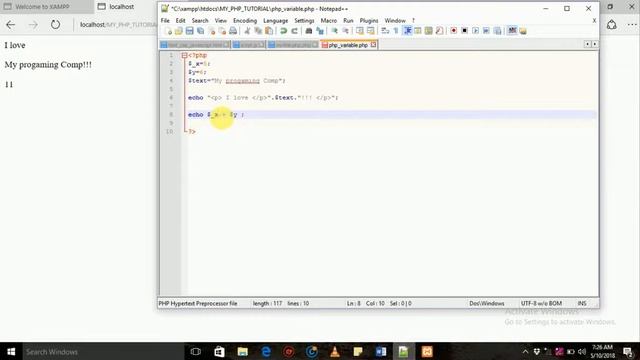Viewport: 640px width, 360px height.
Task: Click the macro Playback icon
Action: click(476, 31)
